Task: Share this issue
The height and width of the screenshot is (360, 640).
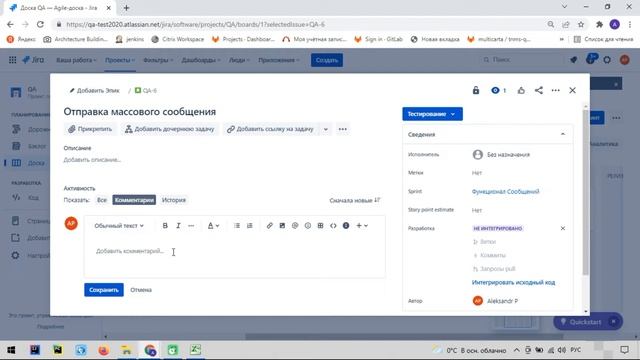Action: (x=539, y=90)
